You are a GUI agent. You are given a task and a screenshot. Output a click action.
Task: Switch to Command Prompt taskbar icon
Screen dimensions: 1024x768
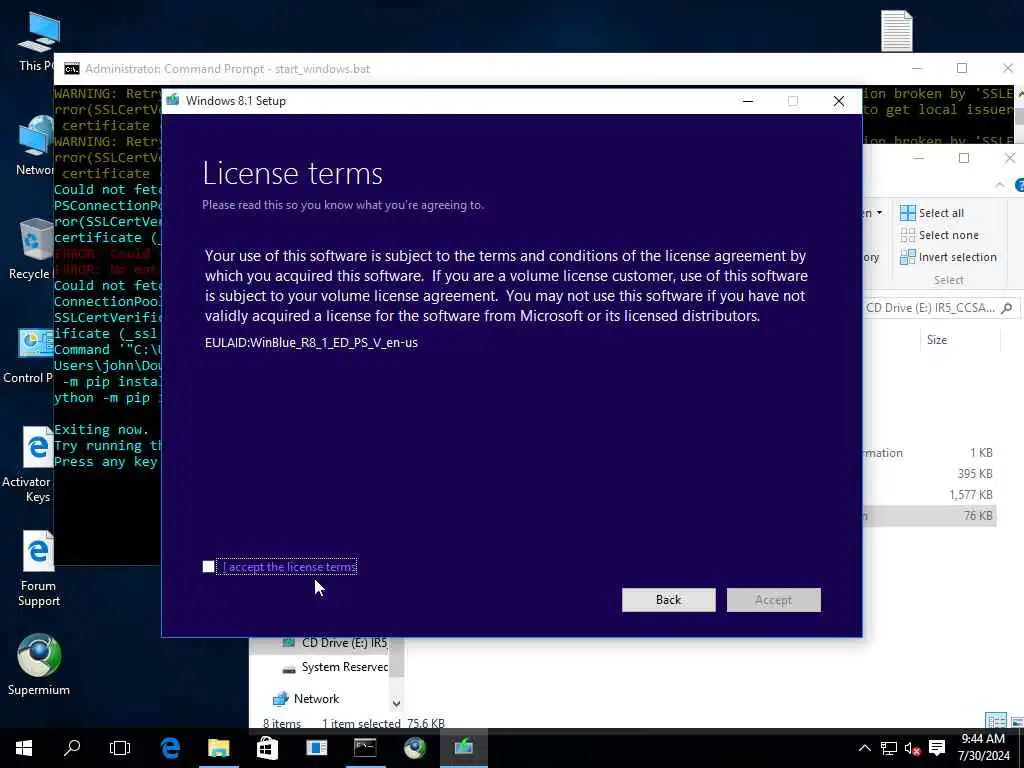coord(364,748)
